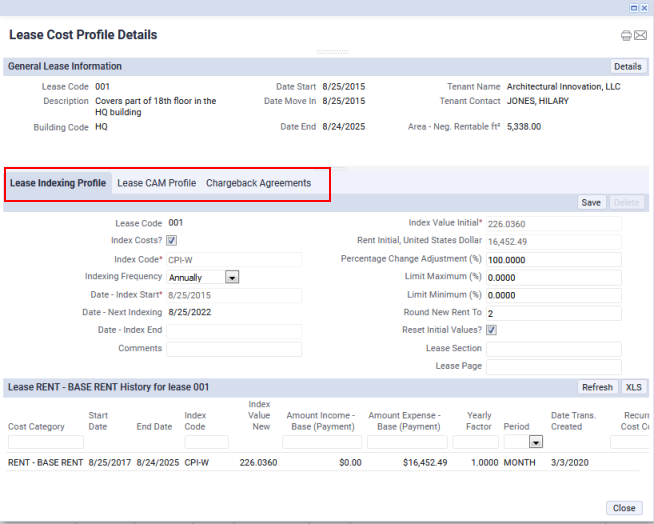This screenshot has height=524, width=654.
Task: Select the RENT - BASE RENT row
Action: point(322,463)
